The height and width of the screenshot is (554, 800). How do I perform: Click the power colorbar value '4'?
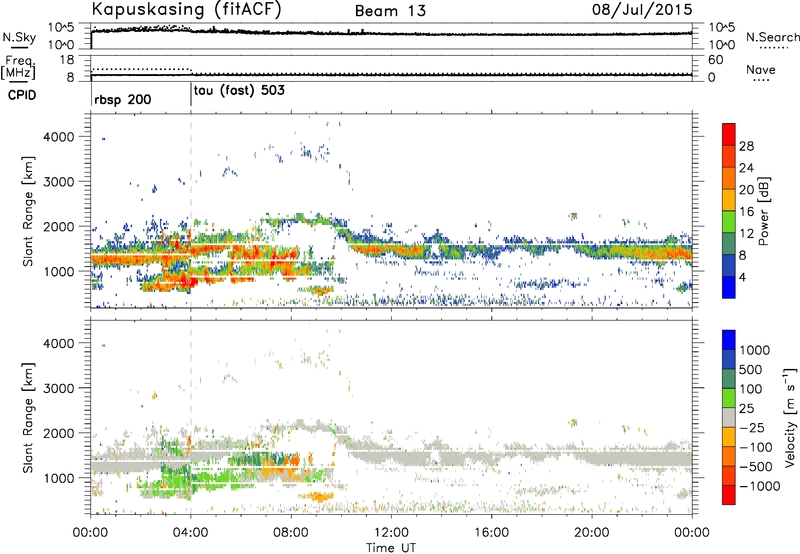pos(742,277)
